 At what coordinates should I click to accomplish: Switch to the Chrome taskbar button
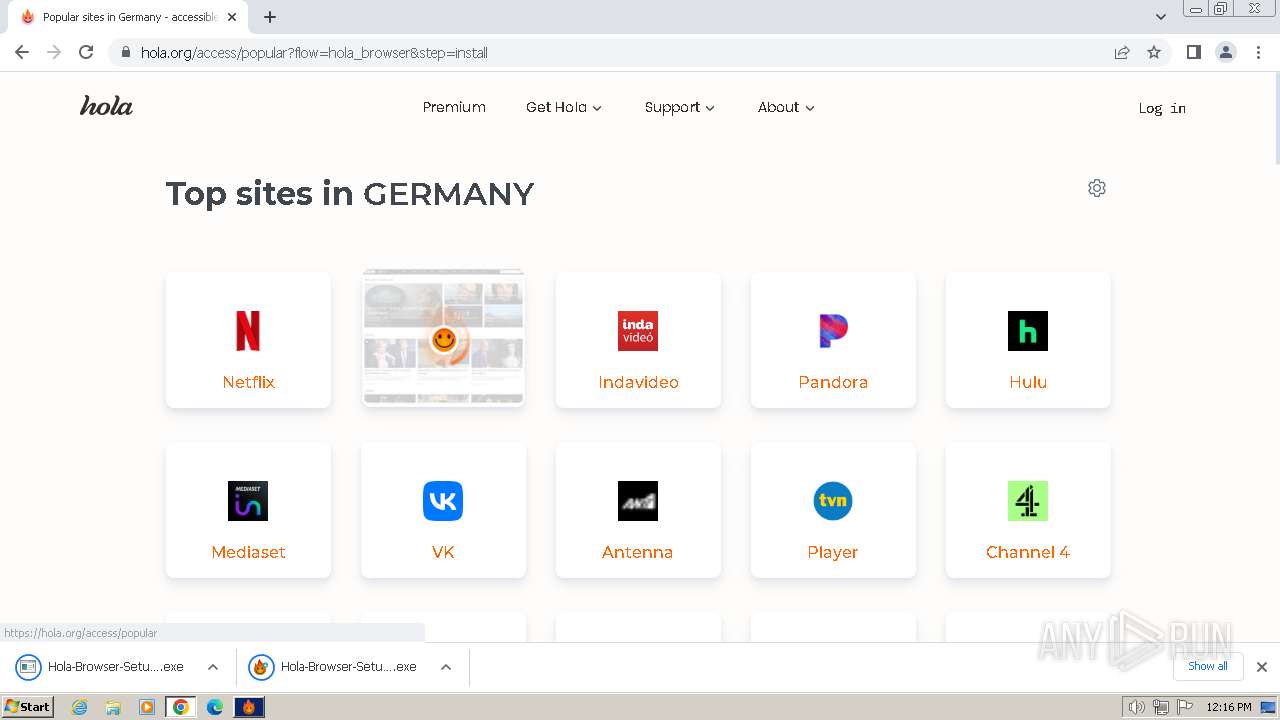pos(181,707)
